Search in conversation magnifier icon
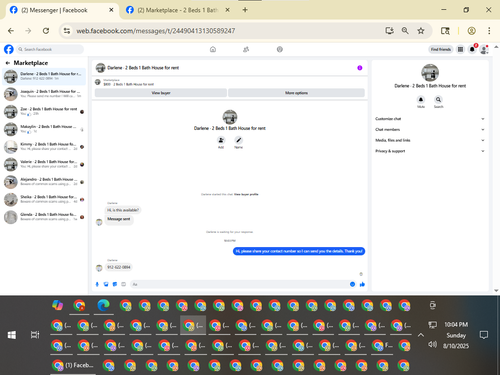 click(438, 99)
